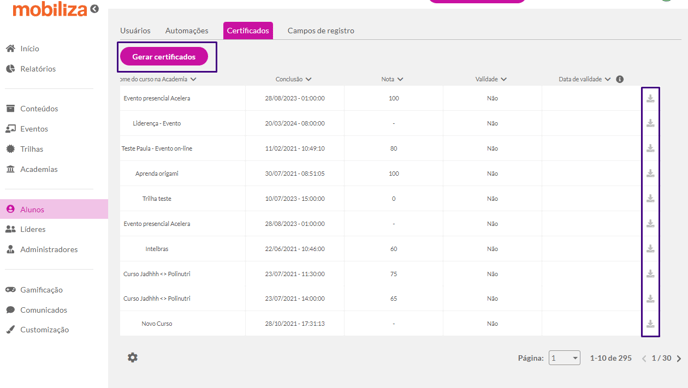Click info icon beside Data de validade
The height and width of the screenshot is (388, 688).
(x=620, y=79)
